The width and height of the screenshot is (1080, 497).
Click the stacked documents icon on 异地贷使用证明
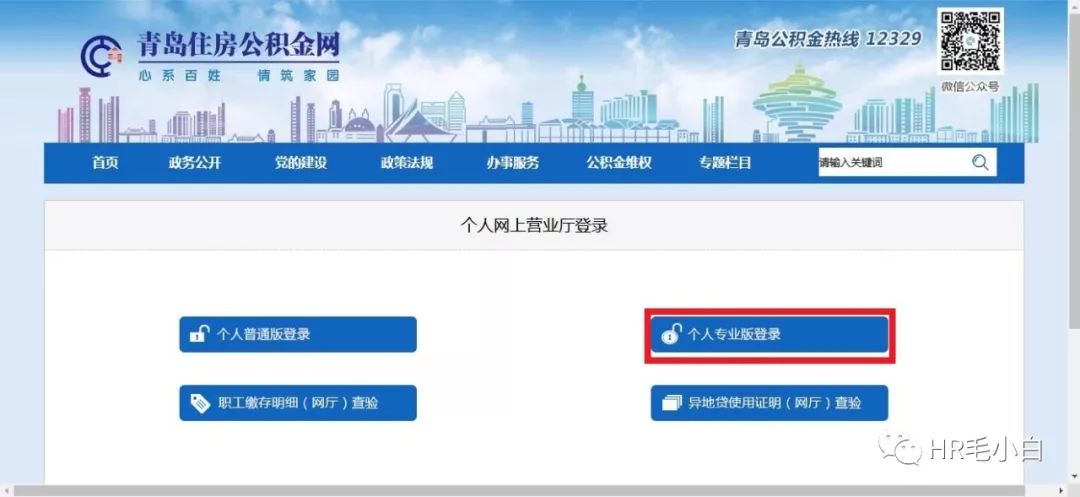671,403
